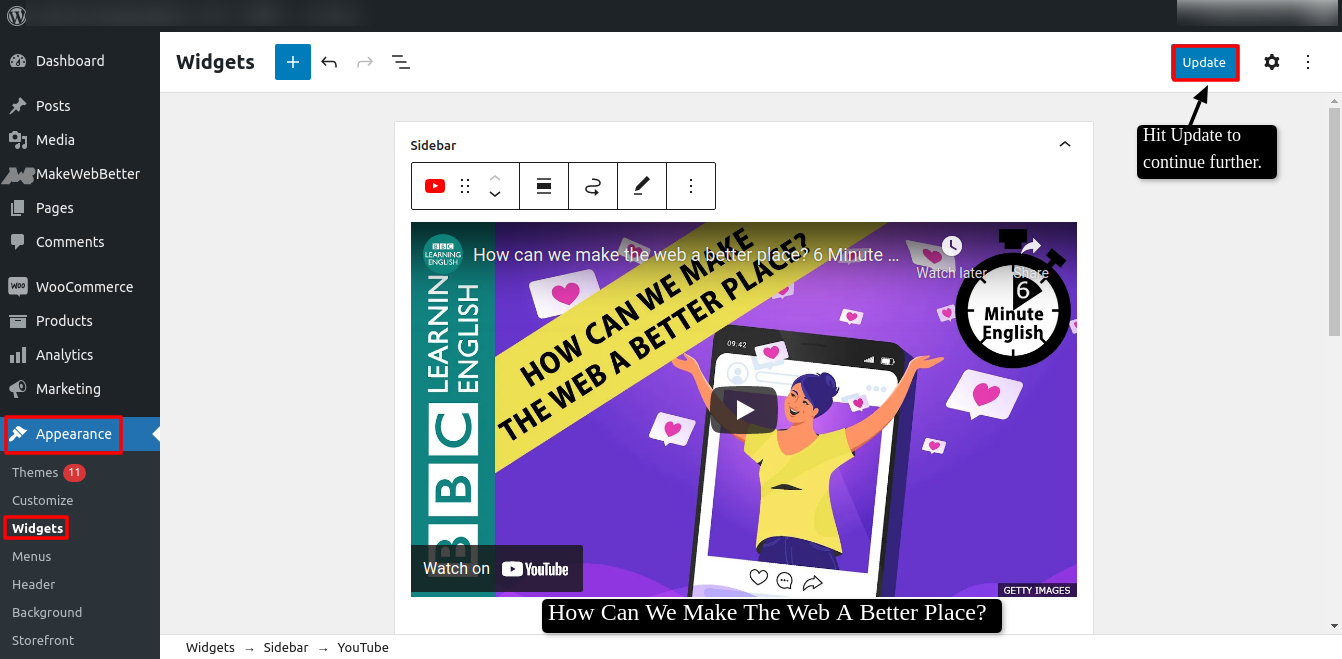Click the YouTube block icon in the toolbar

[x=434, y=185]
